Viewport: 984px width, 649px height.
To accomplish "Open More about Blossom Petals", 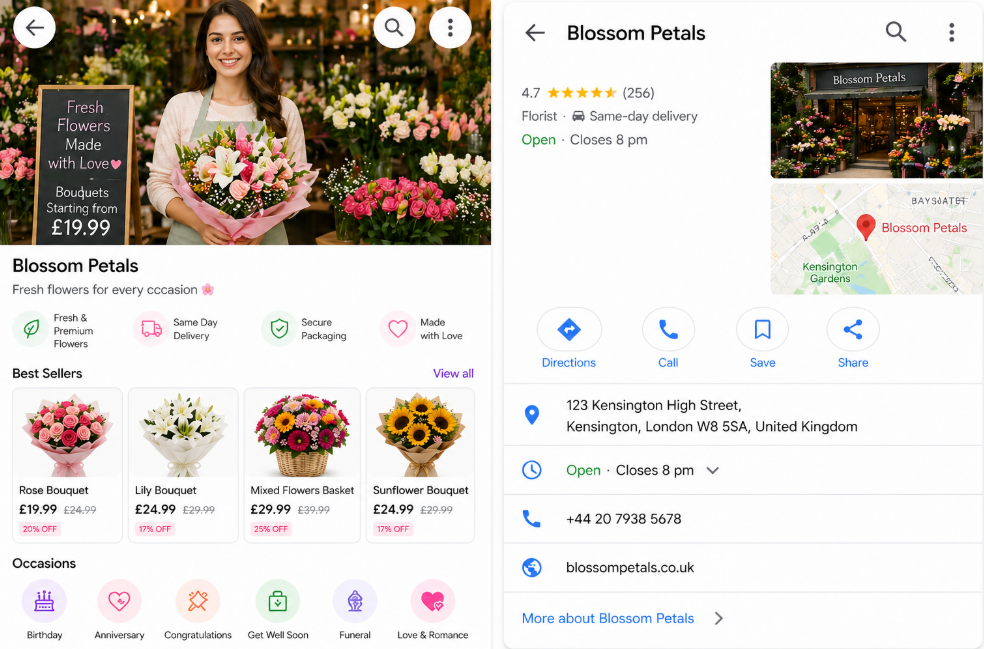I will point(606,618).
